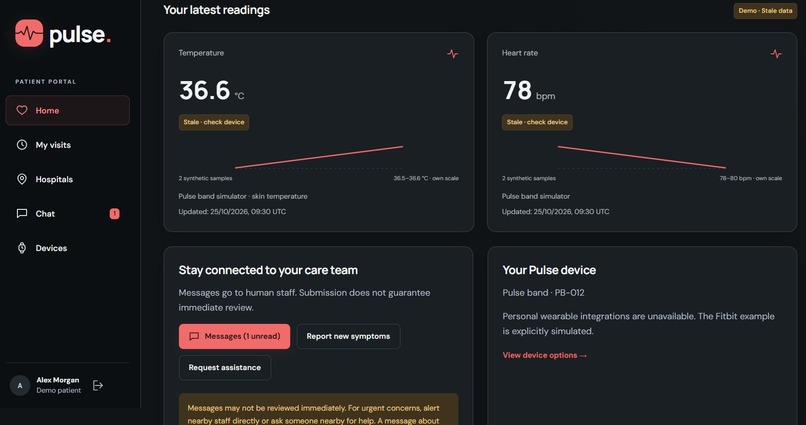The width and height of the screenshot is (806, 425).
Task: Click Temperature card Updated timestamp
Action: click(232, 212)
